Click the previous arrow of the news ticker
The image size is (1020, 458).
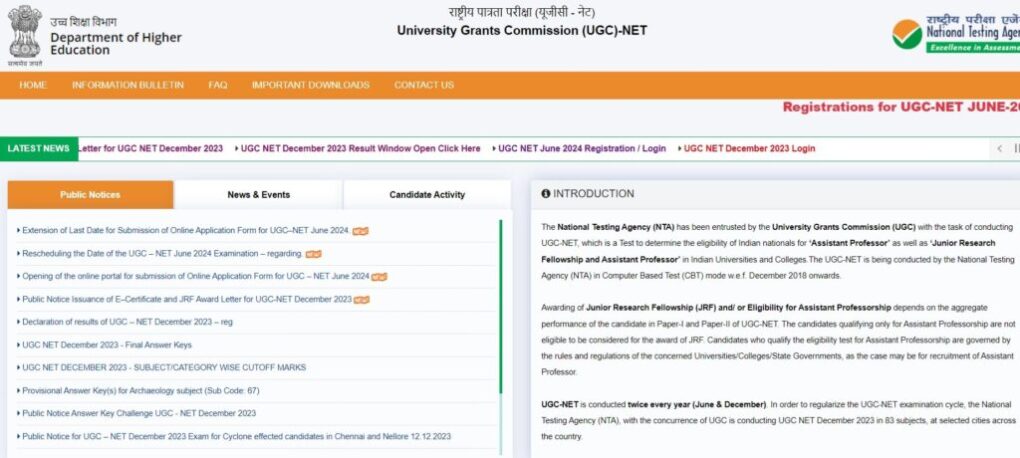(x=1000, y=149)
